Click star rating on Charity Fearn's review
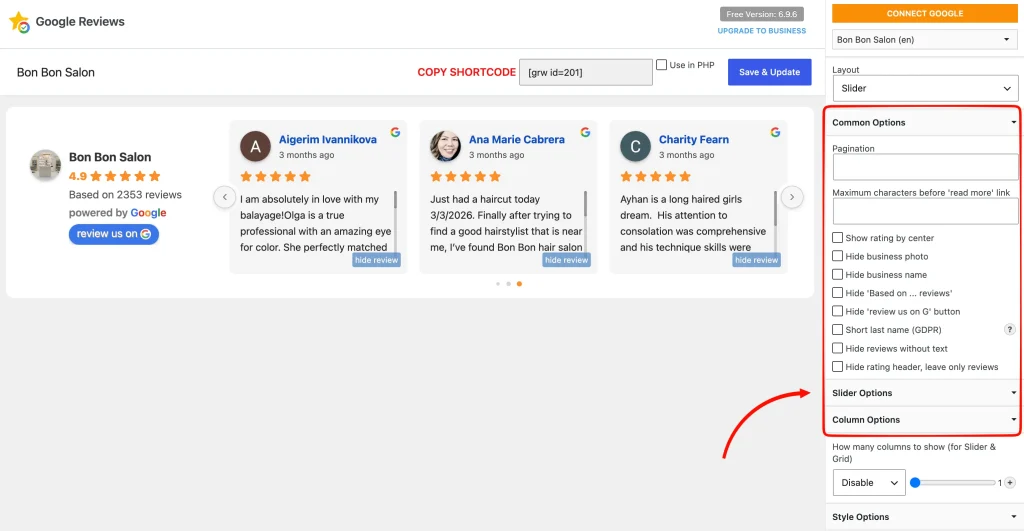The width and height of the screenshot is (1024, 531). coord(656,176)
